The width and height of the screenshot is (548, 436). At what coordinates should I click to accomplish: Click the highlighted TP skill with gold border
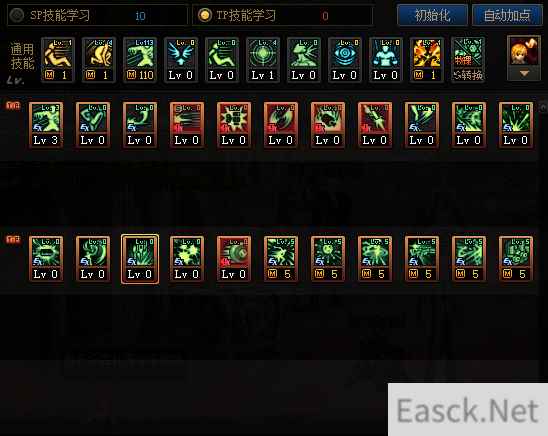[140, 259]
